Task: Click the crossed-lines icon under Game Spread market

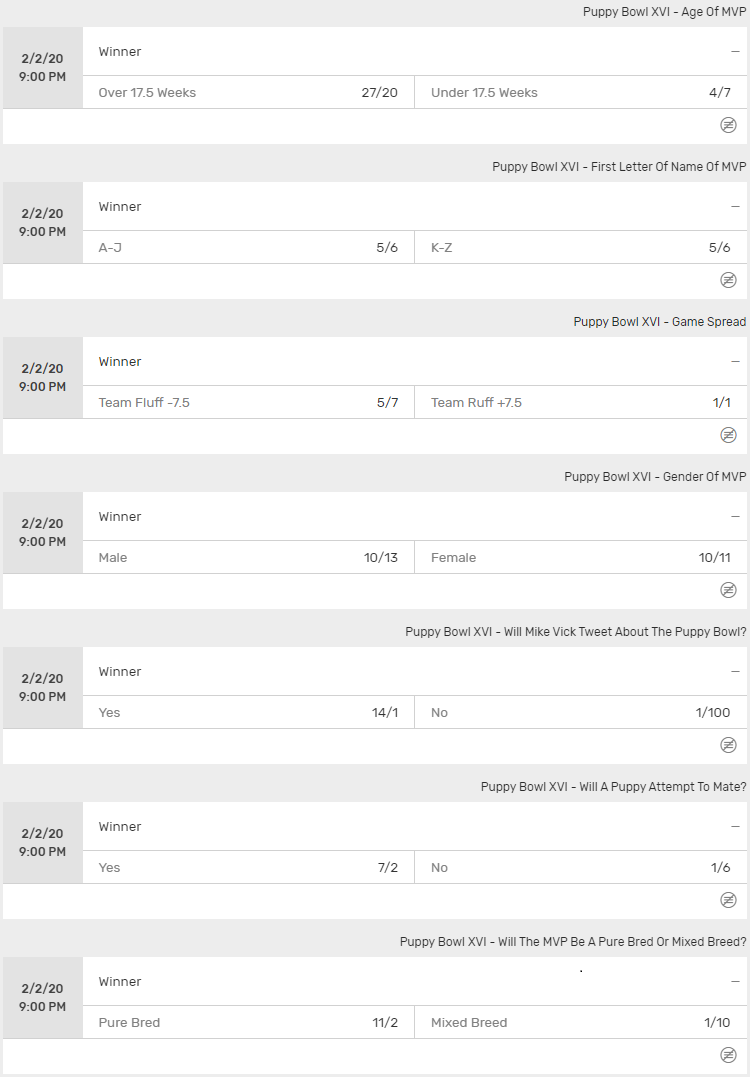Action: 729,436
